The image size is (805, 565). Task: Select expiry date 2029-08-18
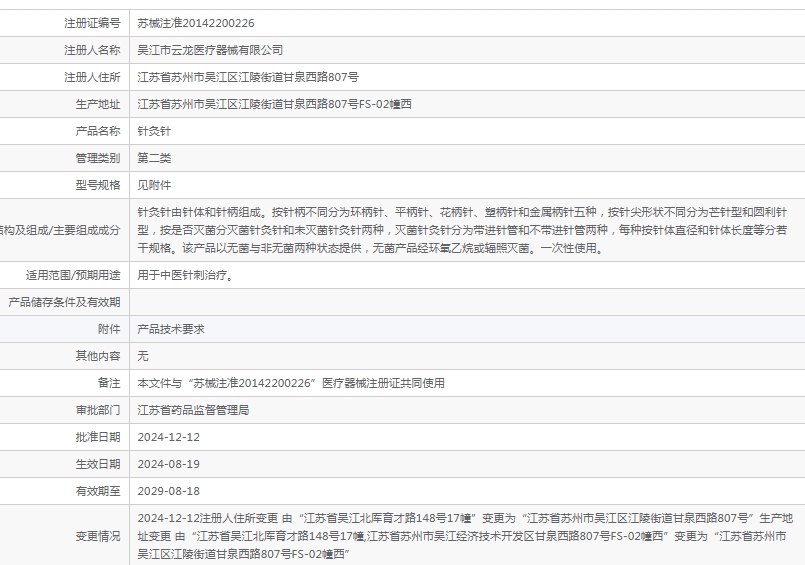pyautogui.click(x=168, y=491)
